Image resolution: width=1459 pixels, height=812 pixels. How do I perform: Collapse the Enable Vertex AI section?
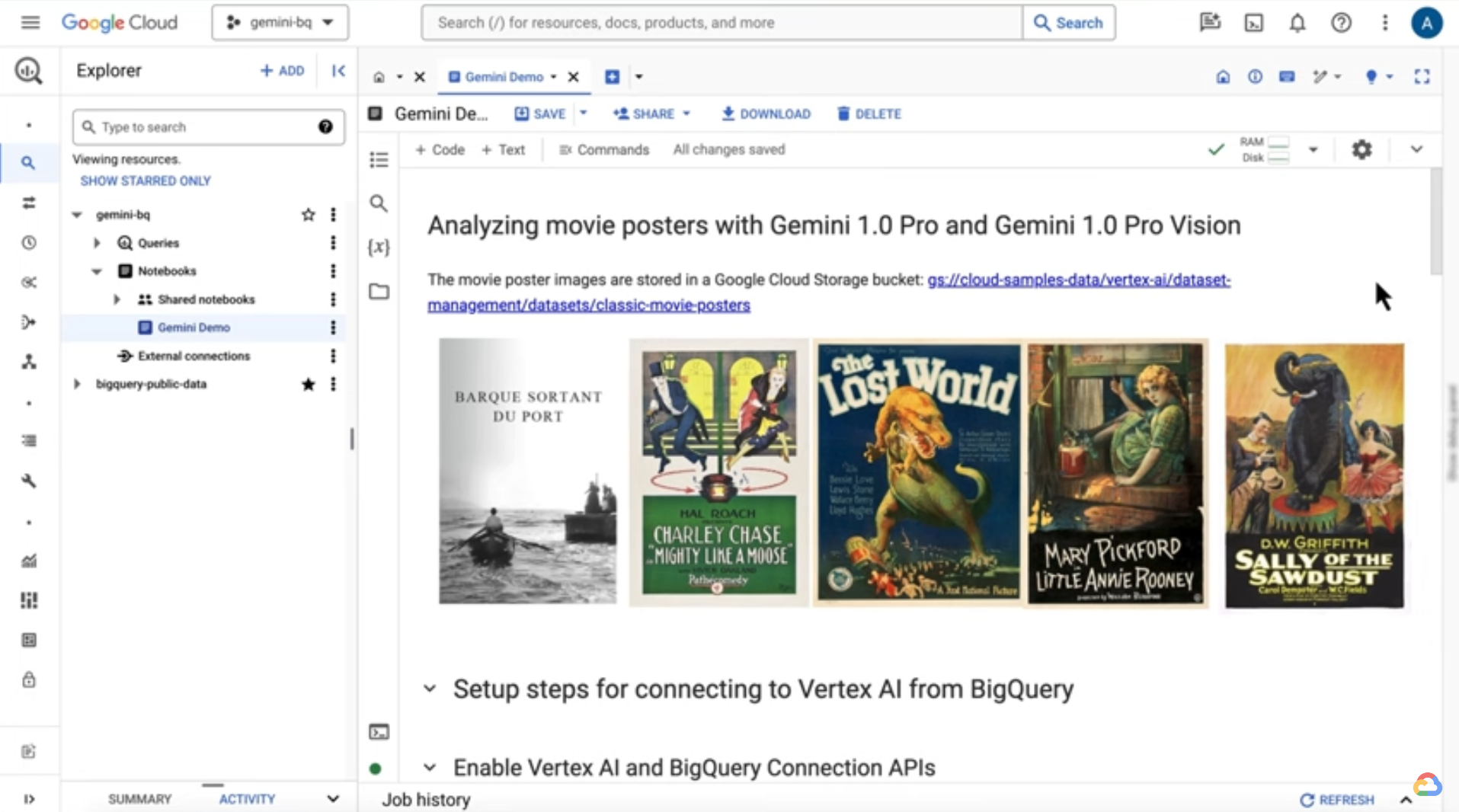coord(430,768)
